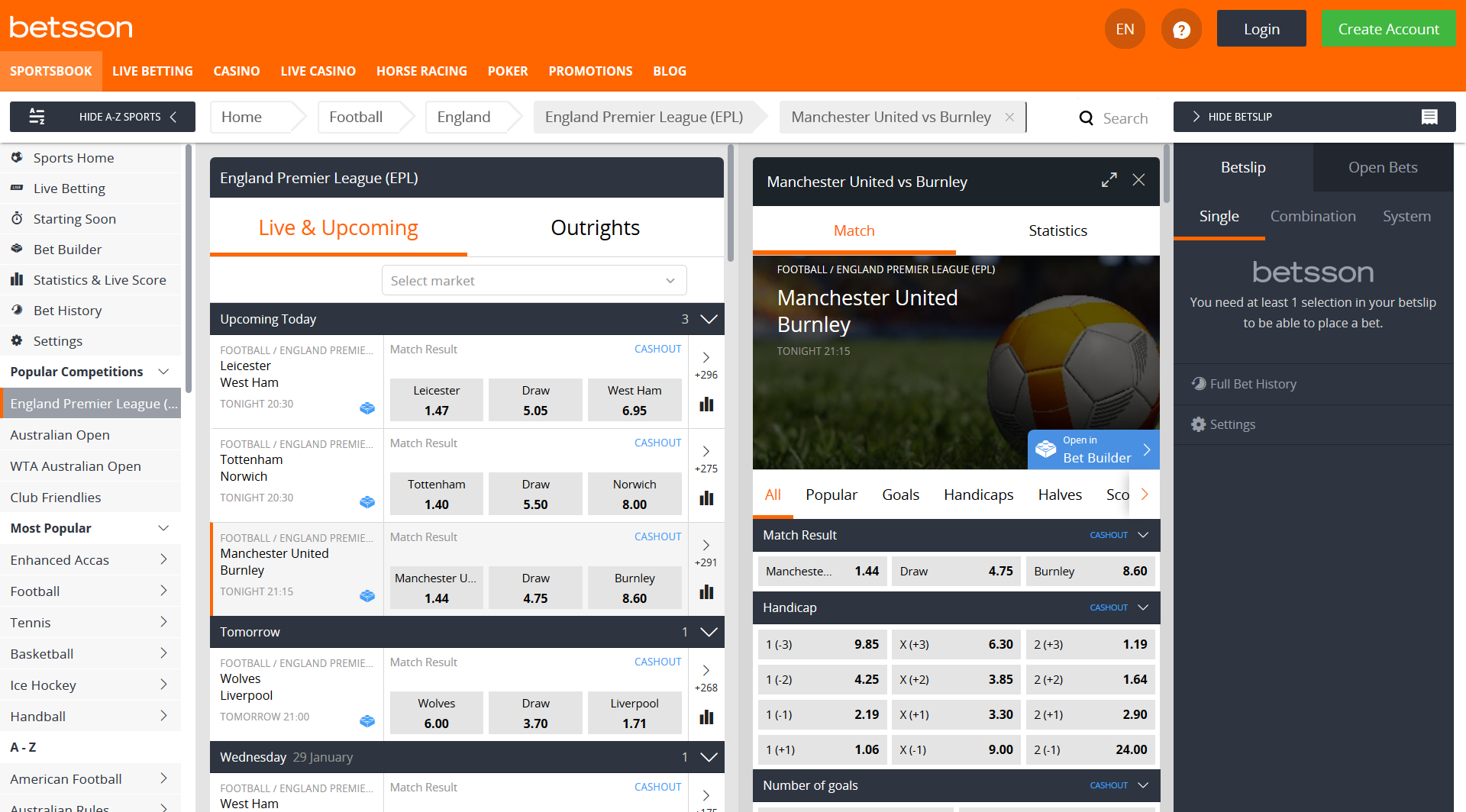The image size is (1466, 812).
Task: Close the Manchester United vs Burnley panel
Action: click(x=1138, y=180)
